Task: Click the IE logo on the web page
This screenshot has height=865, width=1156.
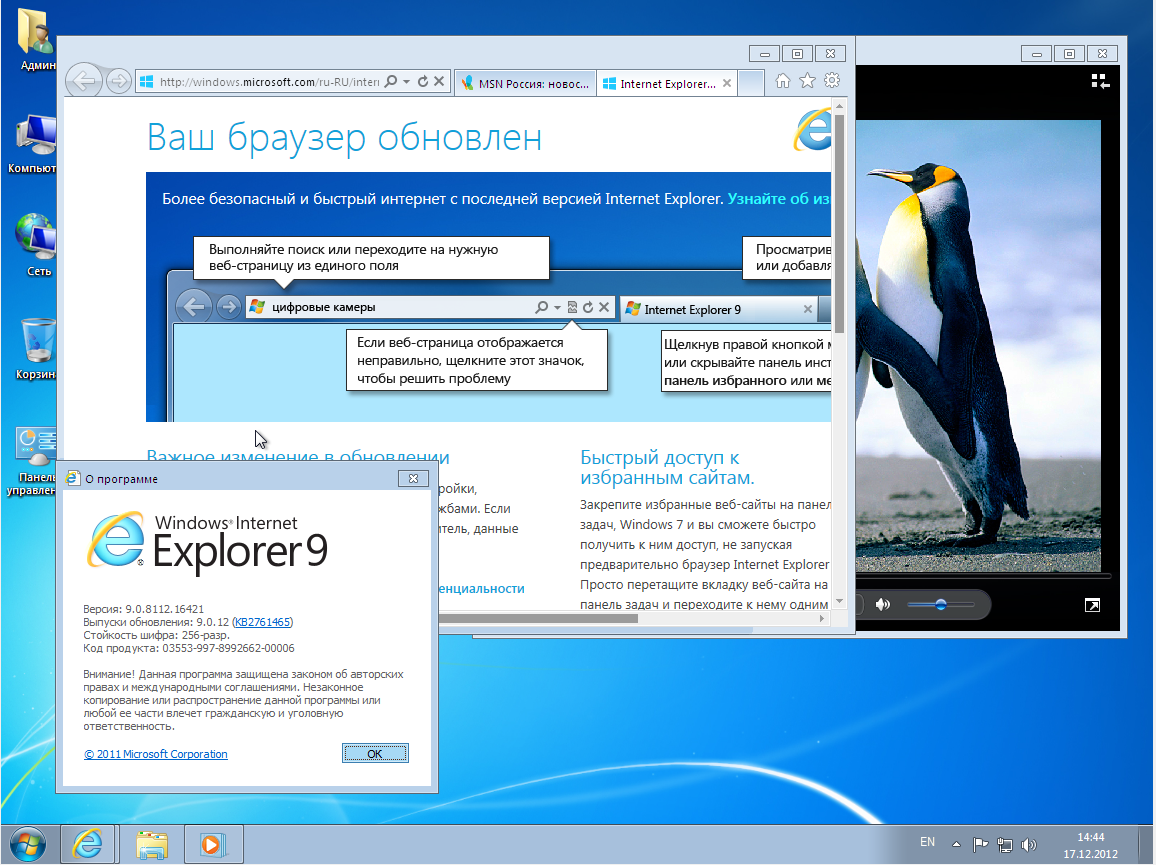Action: [812, 129]
